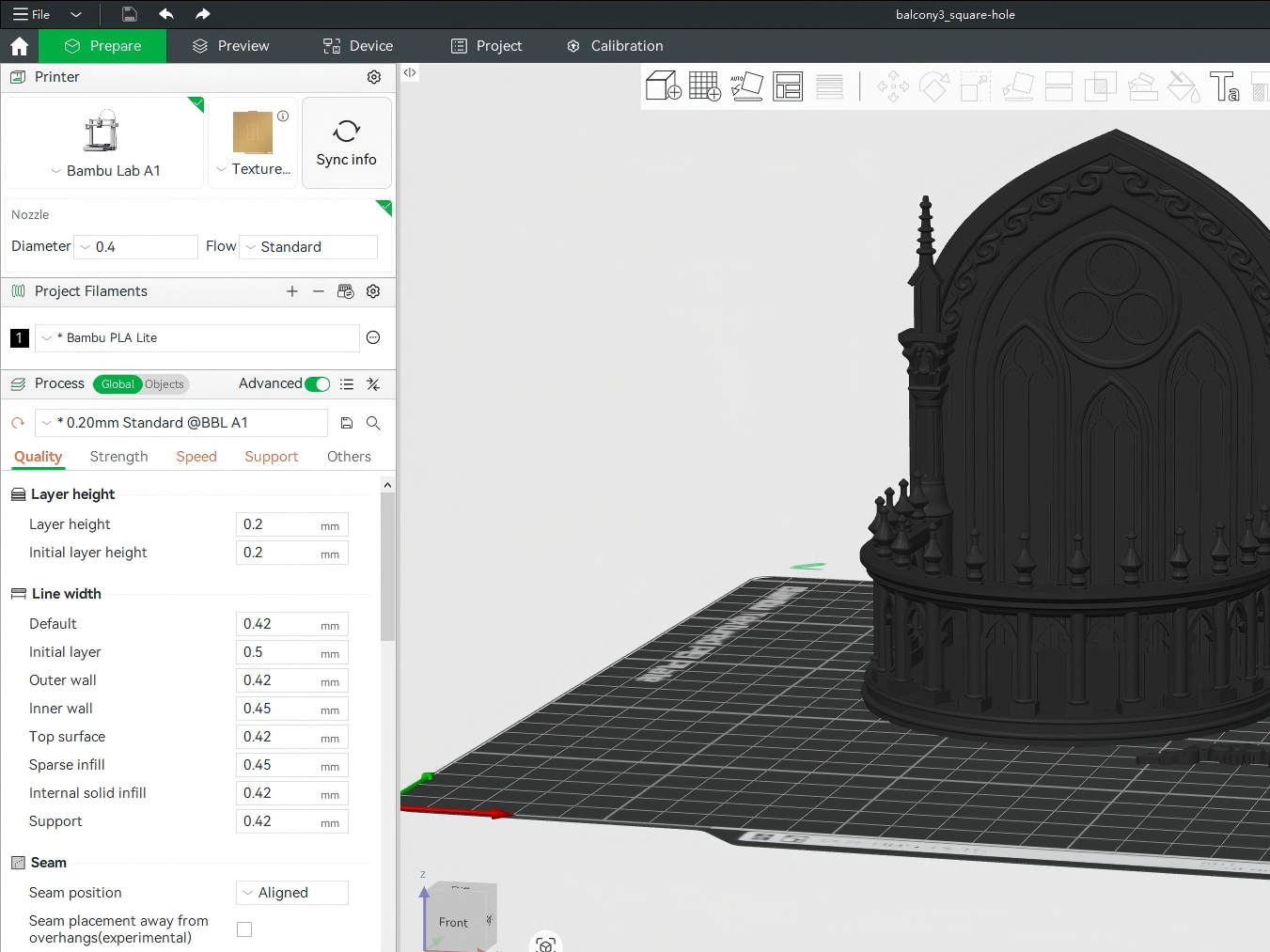The width and height of the screenshot is (1270, 952).
Task: Save the current process preset
Action: point(347,423)
